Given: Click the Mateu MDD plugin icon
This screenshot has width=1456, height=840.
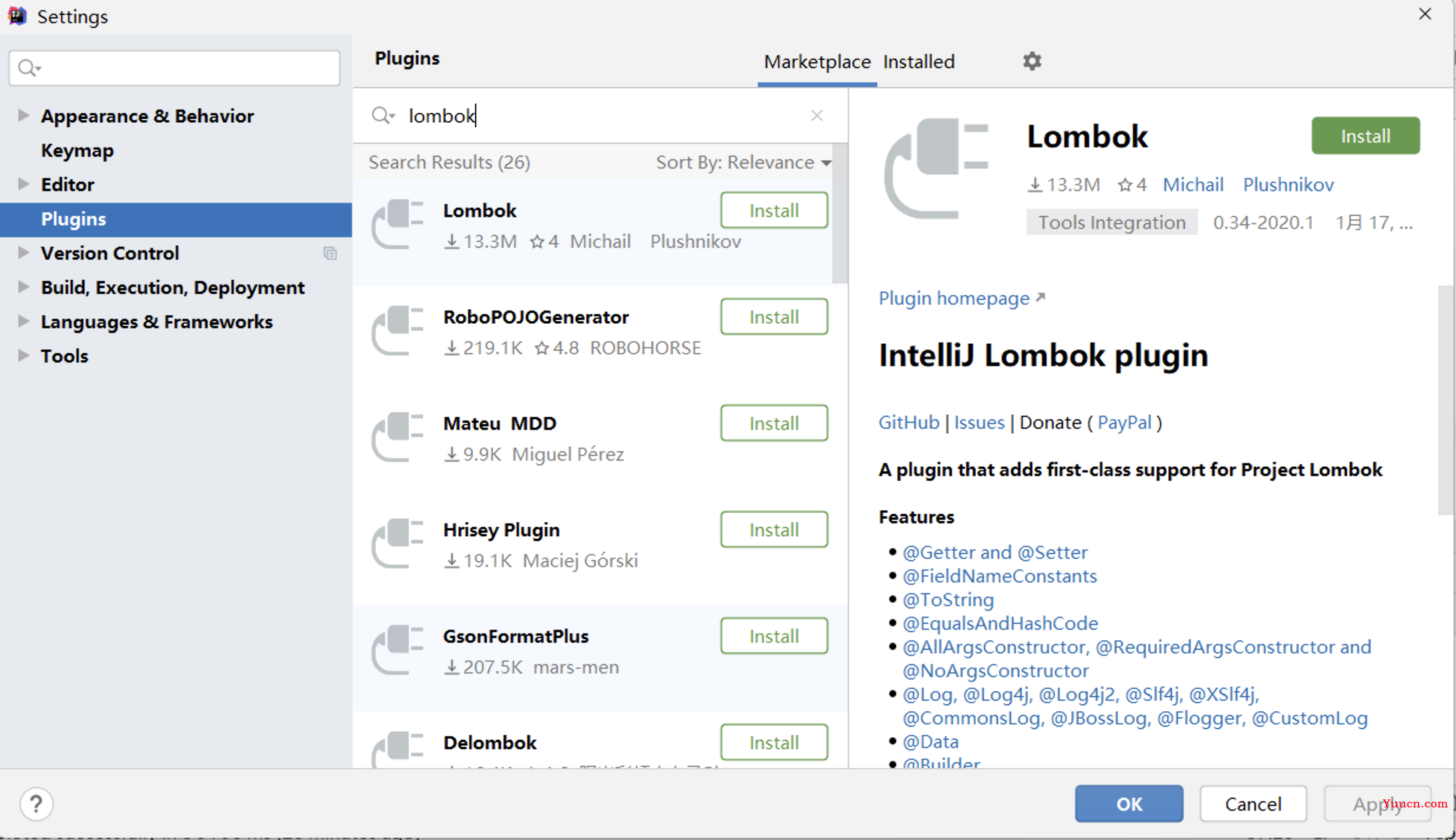Looking at the screenshot, I should pyautogui.click(x=401, y=437).
